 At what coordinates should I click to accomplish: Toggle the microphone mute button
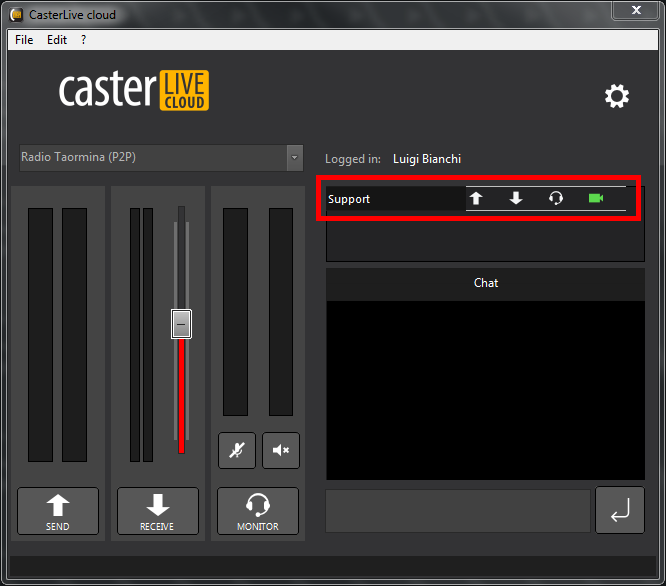[x=237, y=450]
